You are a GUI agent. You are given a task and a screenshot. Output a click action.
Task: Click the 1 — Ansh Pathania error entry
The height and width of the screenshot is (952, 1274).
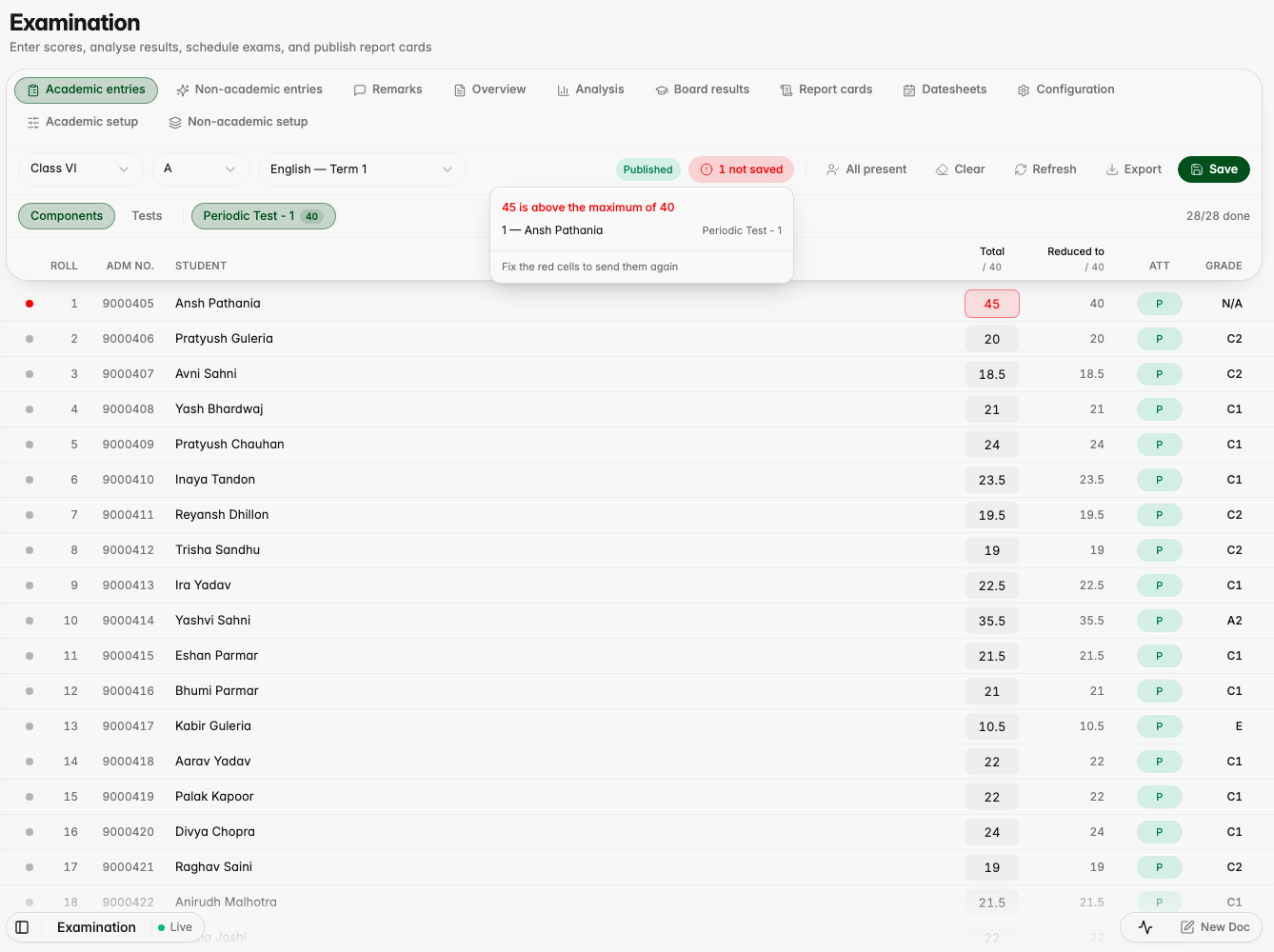pyautogui.click(x=642, y=230)
